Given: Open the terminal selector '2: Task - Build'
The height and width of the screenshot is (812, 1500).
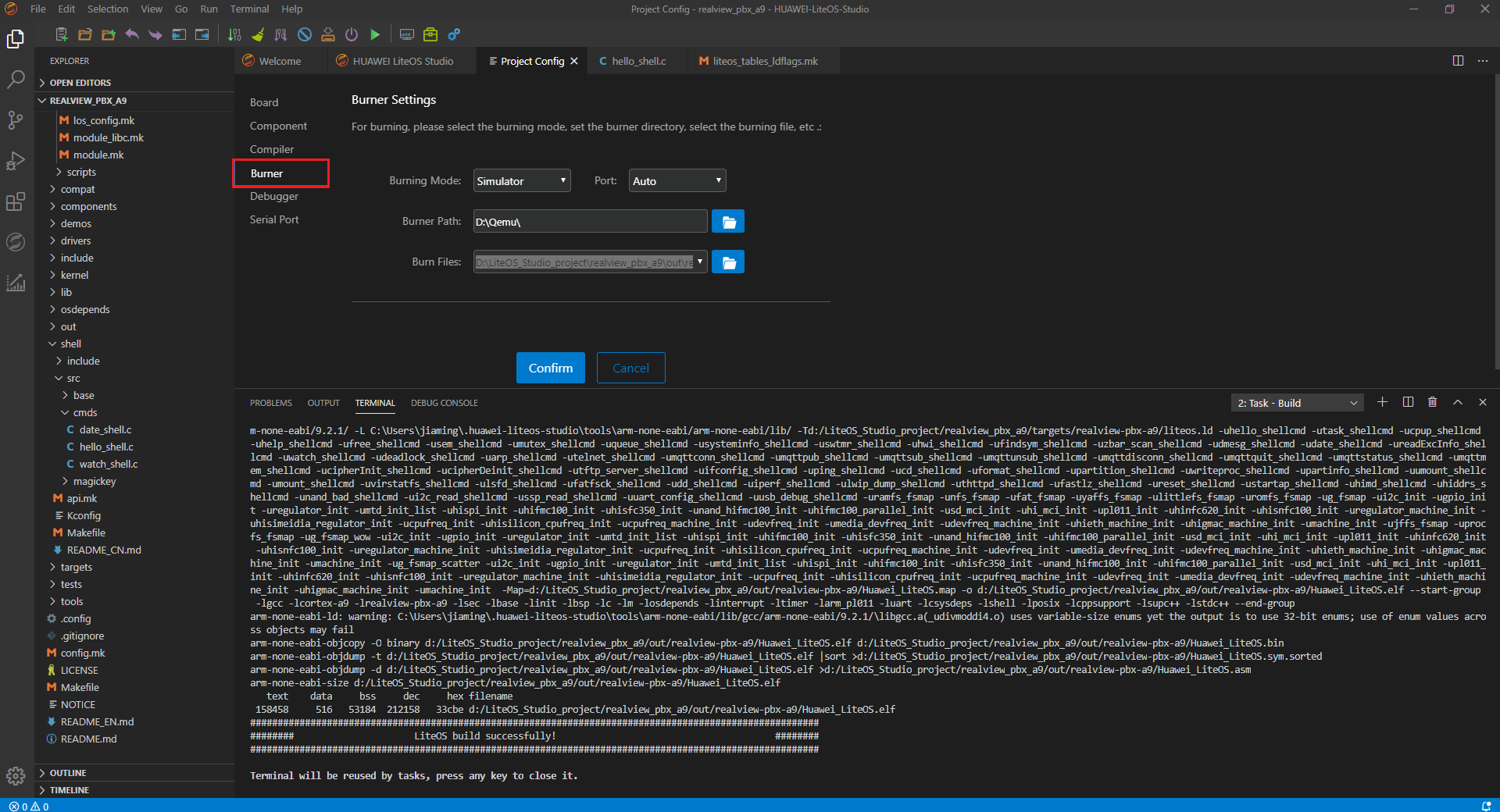Looking at the screenshot, I should tap(1298, 403).
